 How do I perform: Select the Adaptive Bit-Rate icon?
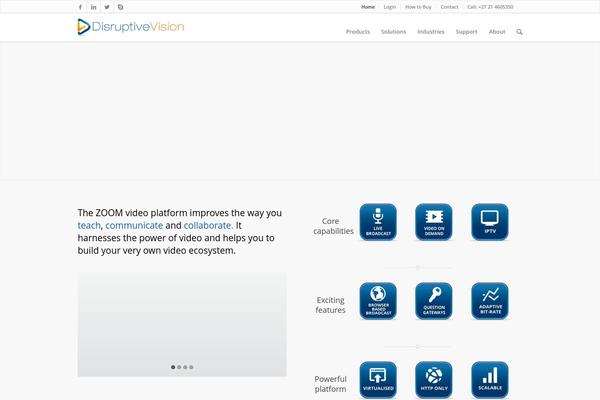click(490, 301)
